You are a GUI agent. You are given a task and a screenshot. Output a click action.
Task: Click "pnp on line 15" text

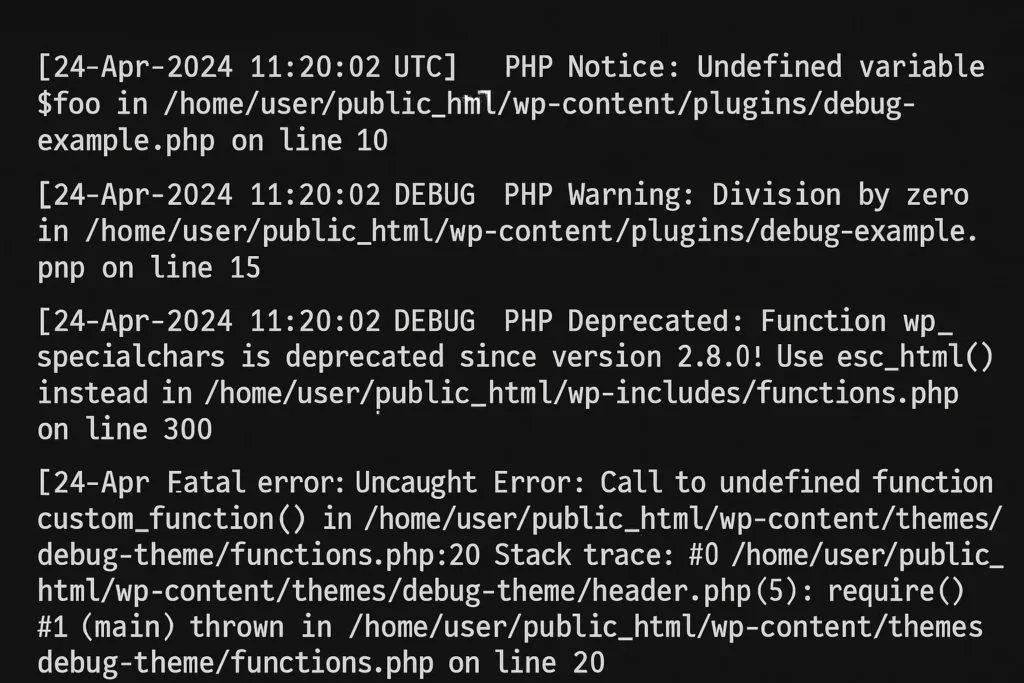(148, 268)
